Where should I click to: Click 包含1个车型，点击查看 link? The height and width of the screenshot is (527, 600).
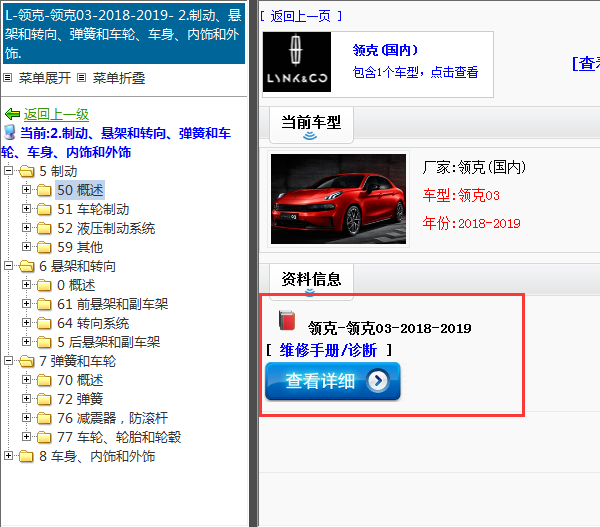415,72
